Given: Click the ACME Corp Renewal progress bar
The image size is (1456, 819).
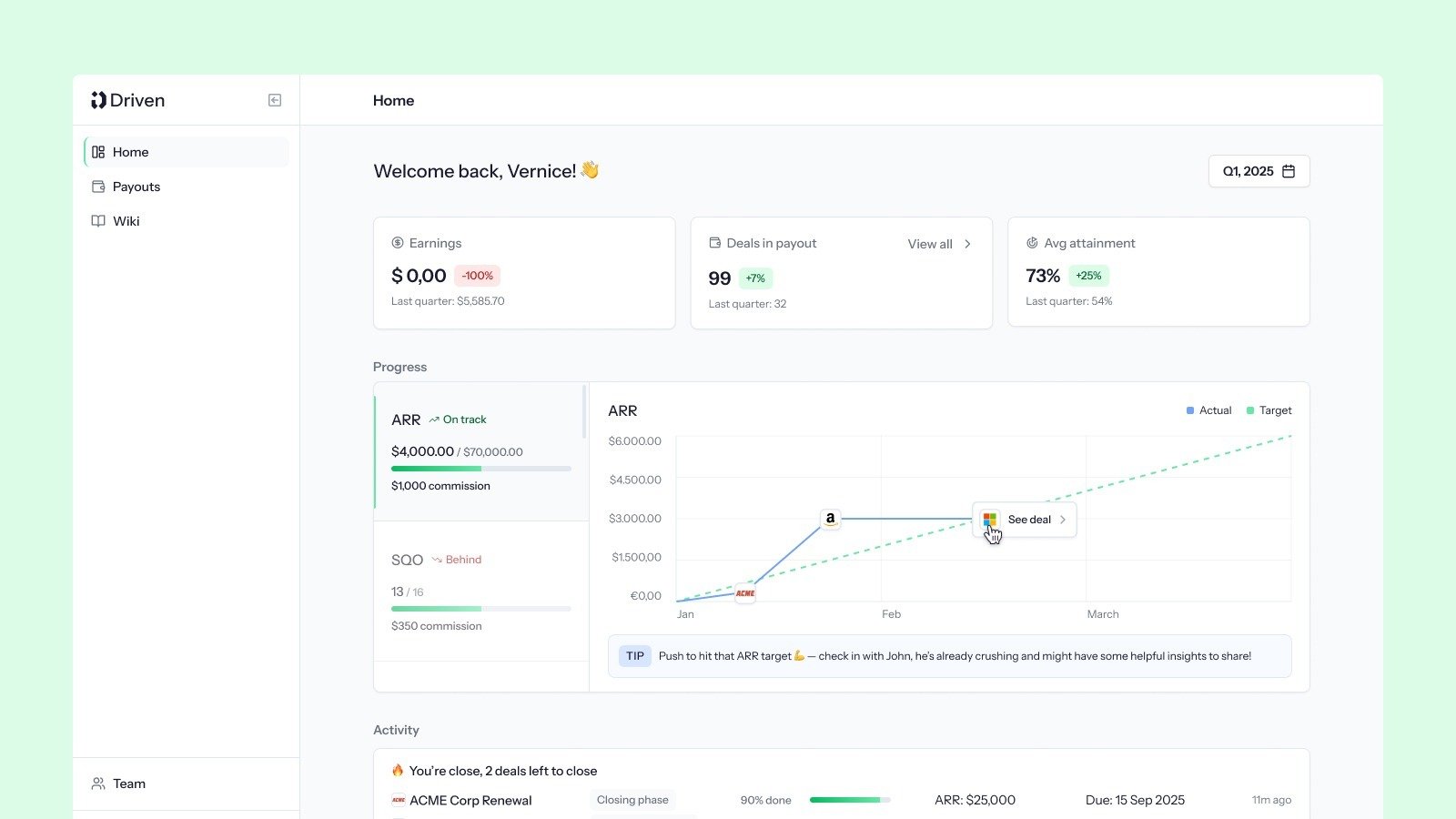Looking at the screenshot, I should point(849,800).
